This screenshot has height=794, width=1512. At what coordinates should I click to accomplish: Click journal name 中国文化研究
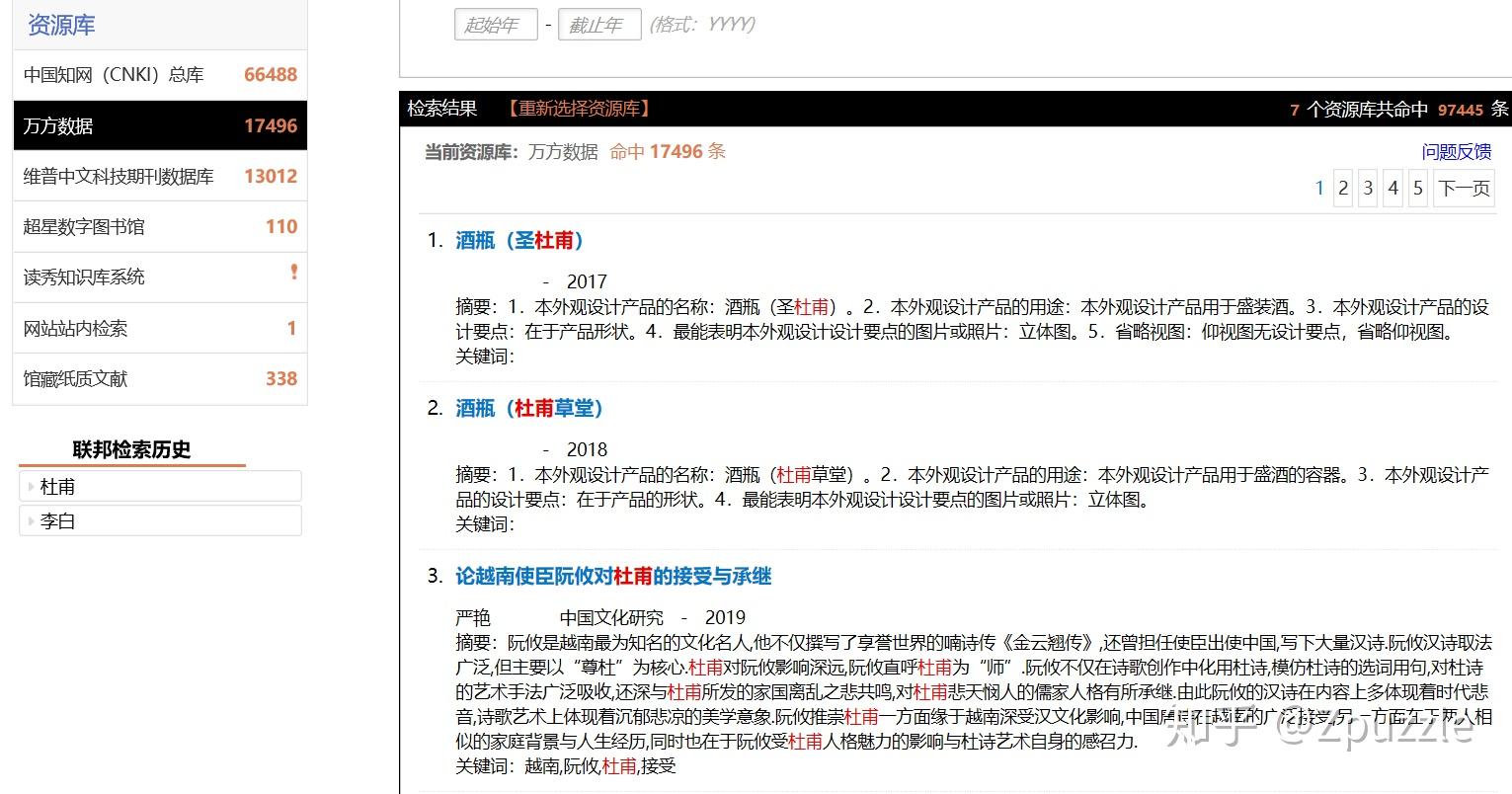(611, 618)
